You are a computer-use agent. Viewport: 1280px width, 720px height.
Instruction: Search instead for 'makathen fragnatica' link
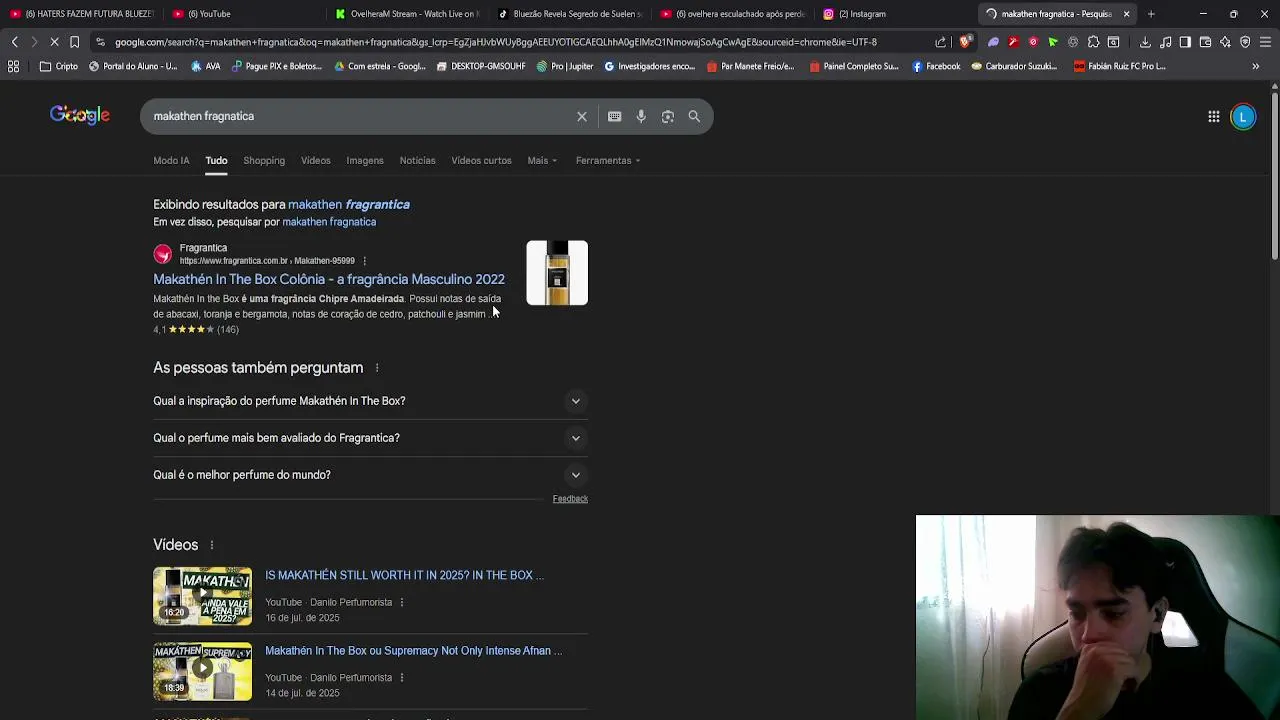[x=329, y=222]
